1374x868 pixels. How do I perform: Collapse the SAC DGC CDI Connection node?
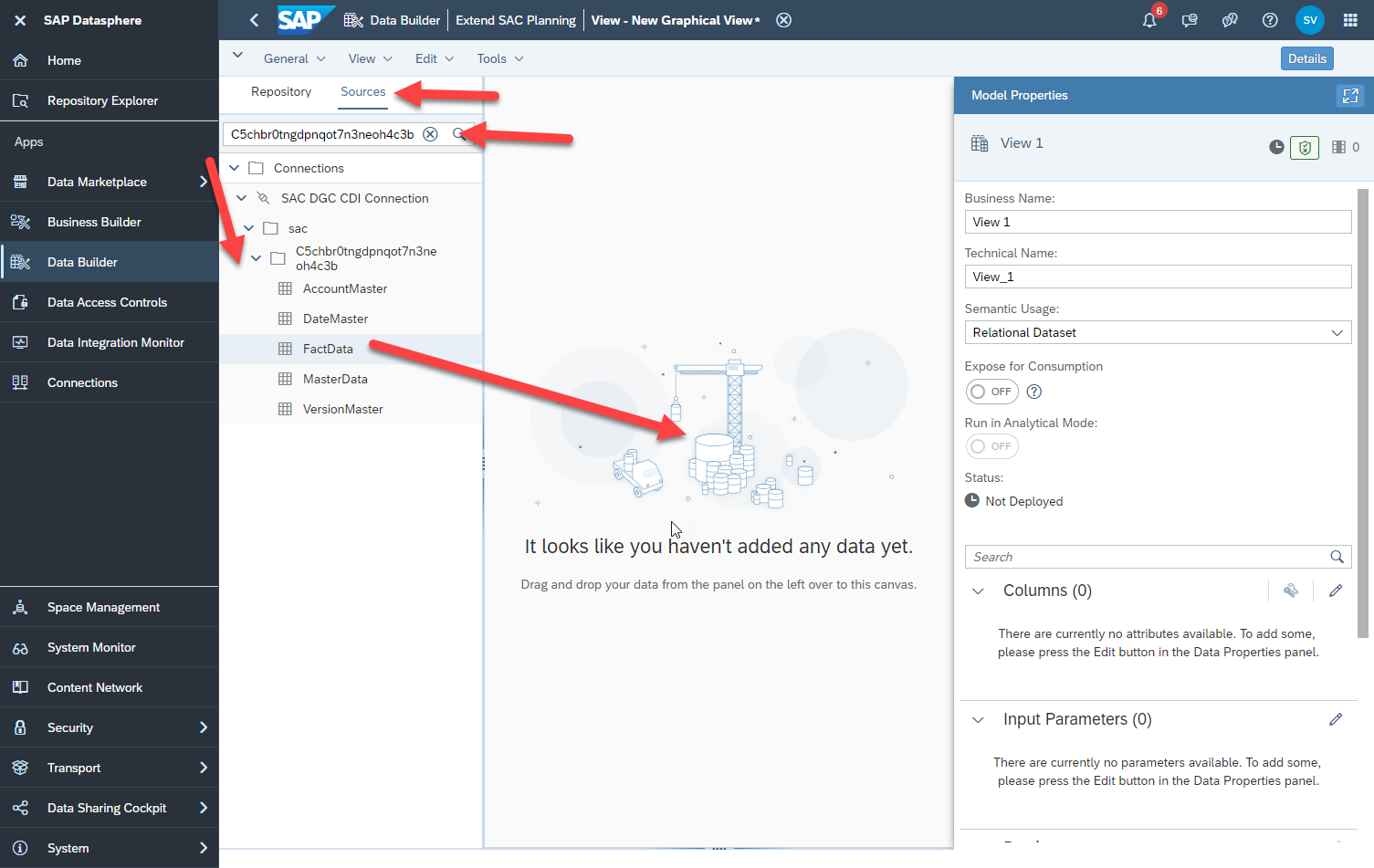coord(242,197)
